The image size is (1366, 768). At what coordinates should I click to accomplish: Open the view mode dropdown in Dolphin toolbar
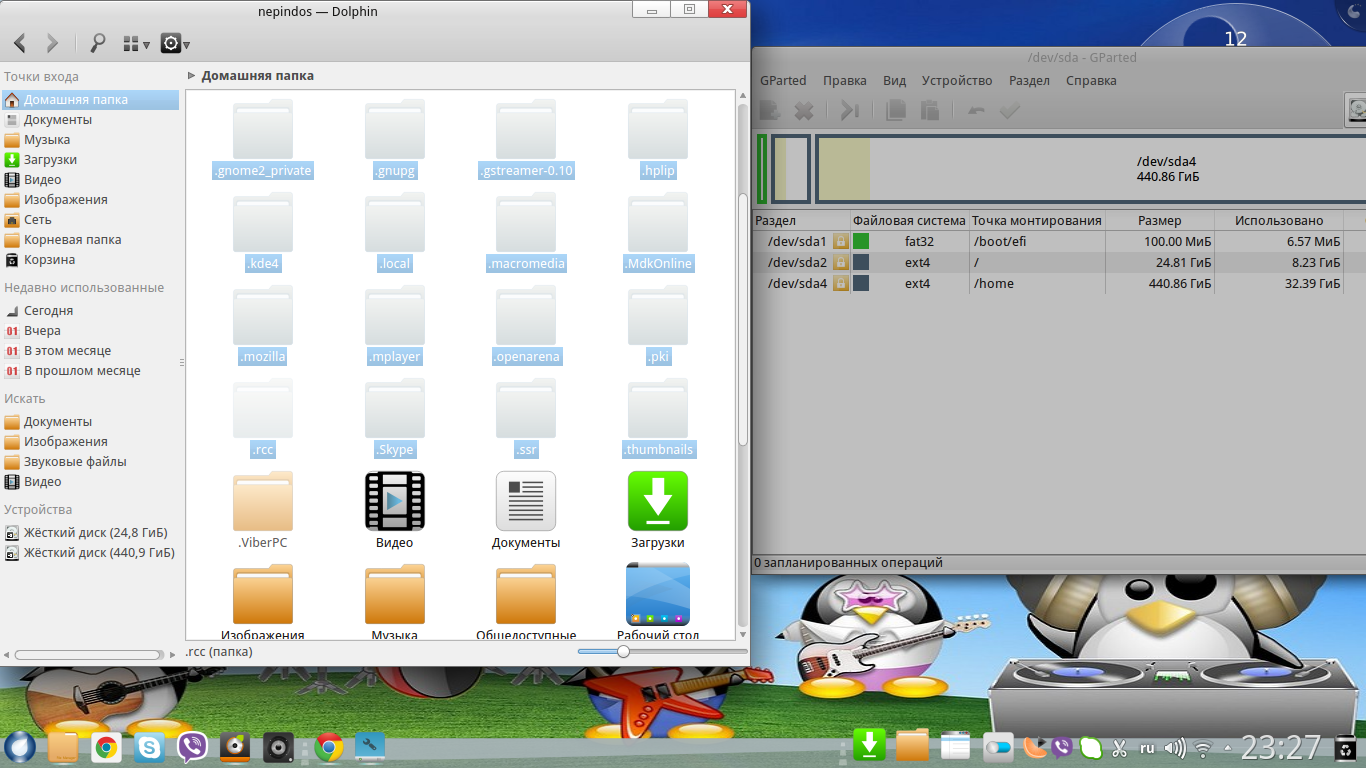[135, 43]
